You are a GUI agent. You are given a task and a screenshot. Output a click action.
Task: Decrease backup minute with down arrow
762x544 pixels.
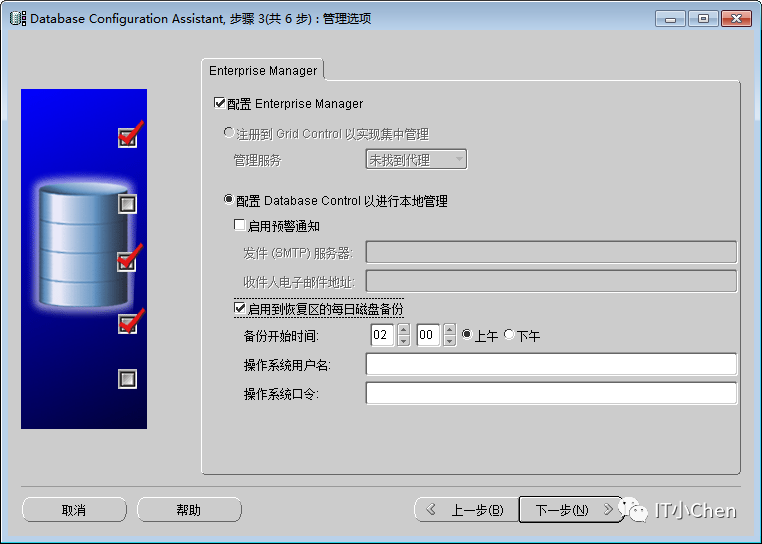point(450,340)
